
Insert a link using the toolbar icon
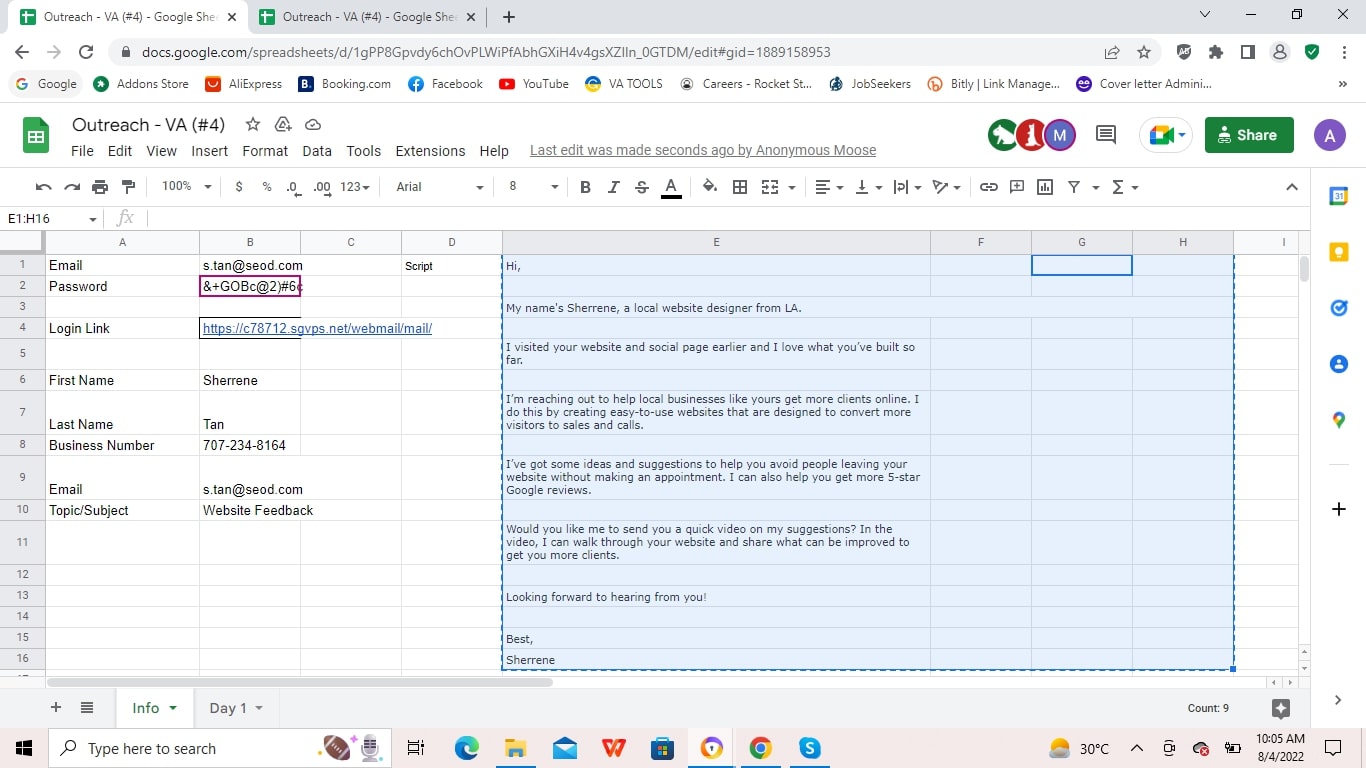click(x=988, y=187)
